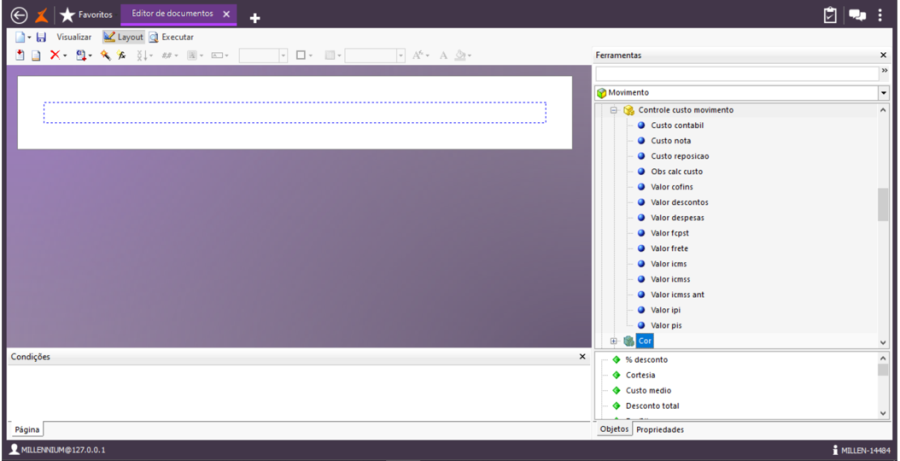Collapse Controle custo movimento tree node
Viewport: 900px width, 461px height.
click(x=614, y=110)
